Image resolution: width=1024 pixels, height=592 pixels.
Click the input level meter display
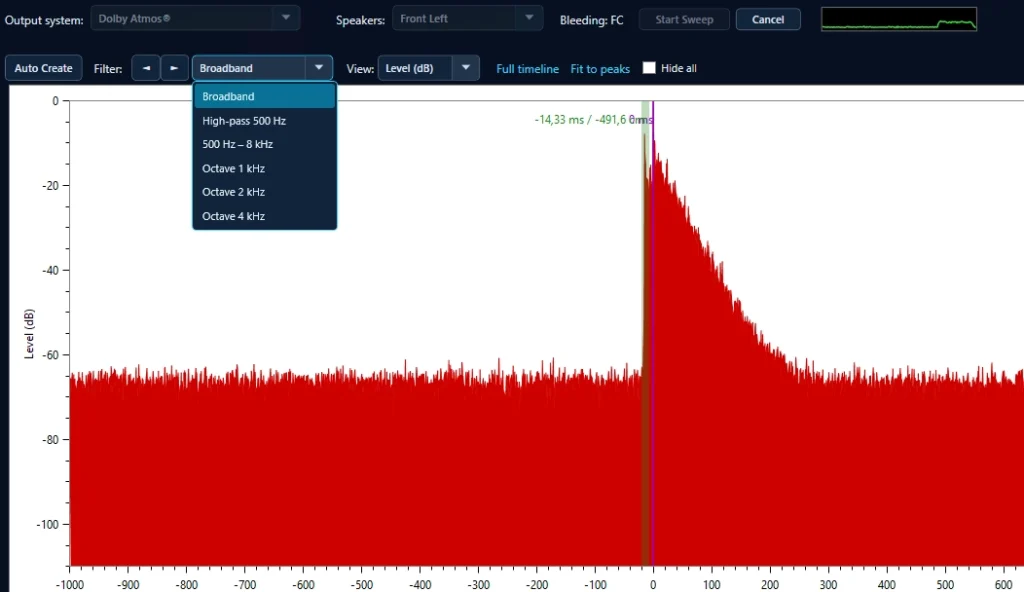[x=899, y=19]
